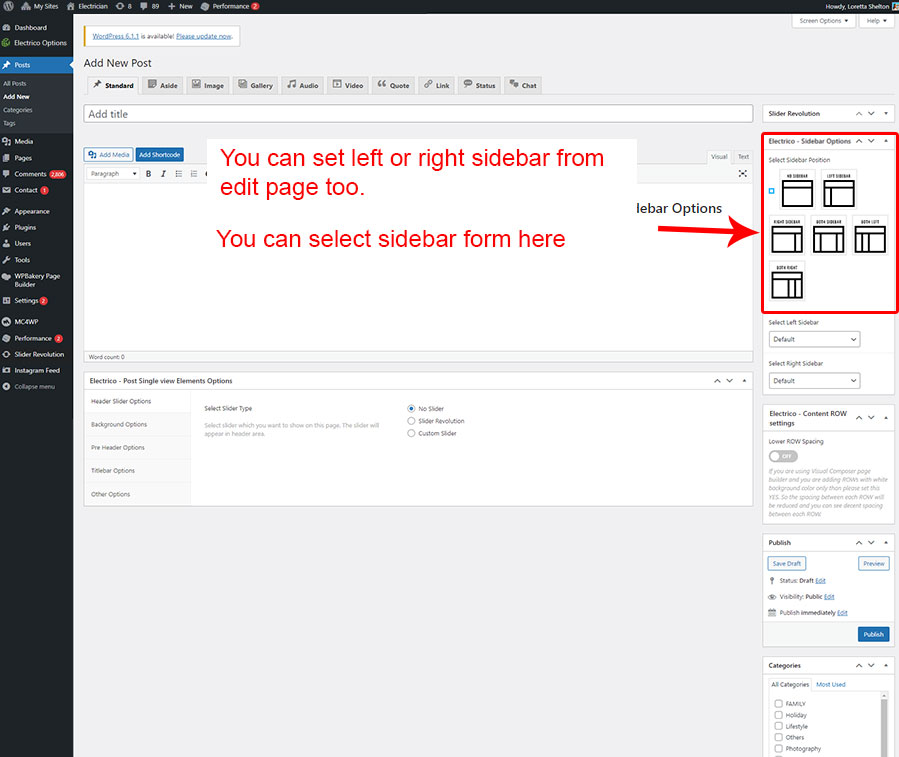This screenshot has height=757, width=899.
Task: Check the FAMILY category checkbox
Action: click(x=779, y=704)
